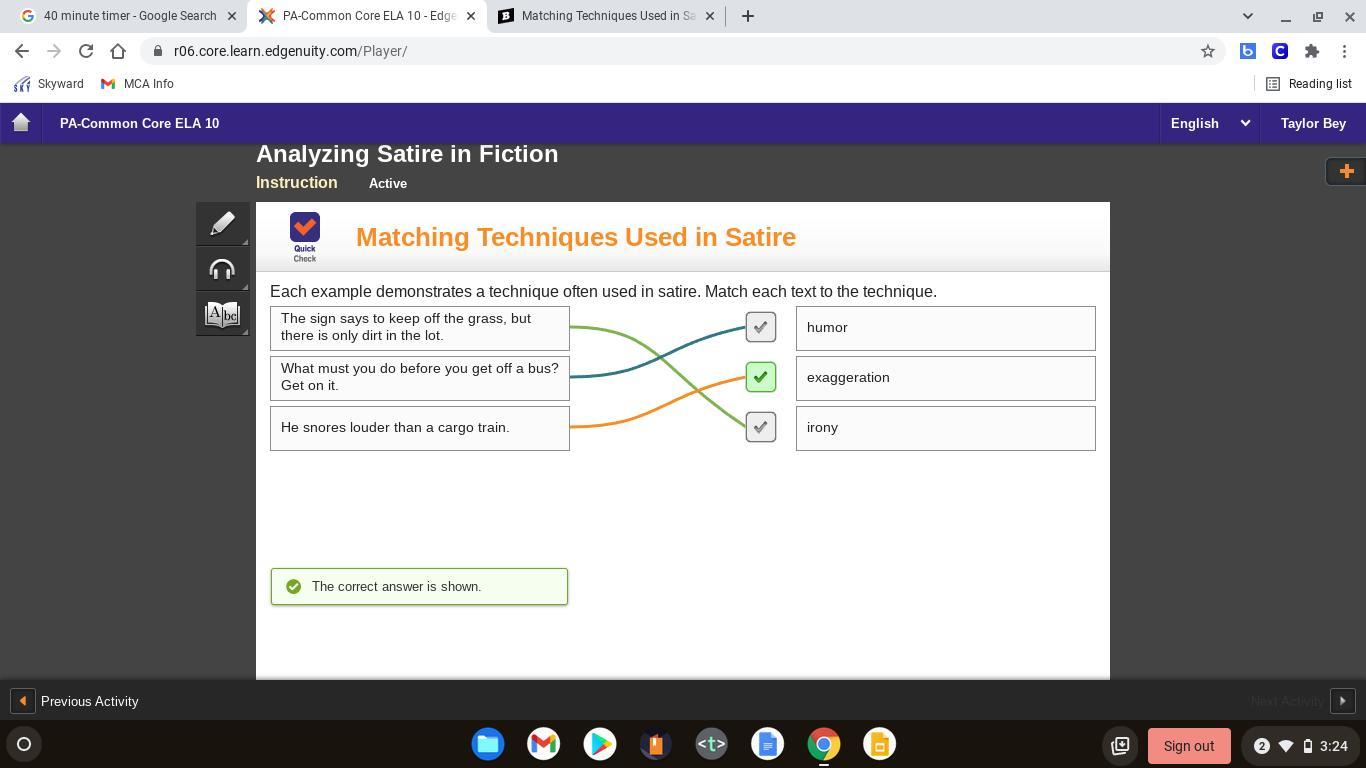Open the browser home page
Viewport: 1366px width, 768px height.
tap(118, 51)
